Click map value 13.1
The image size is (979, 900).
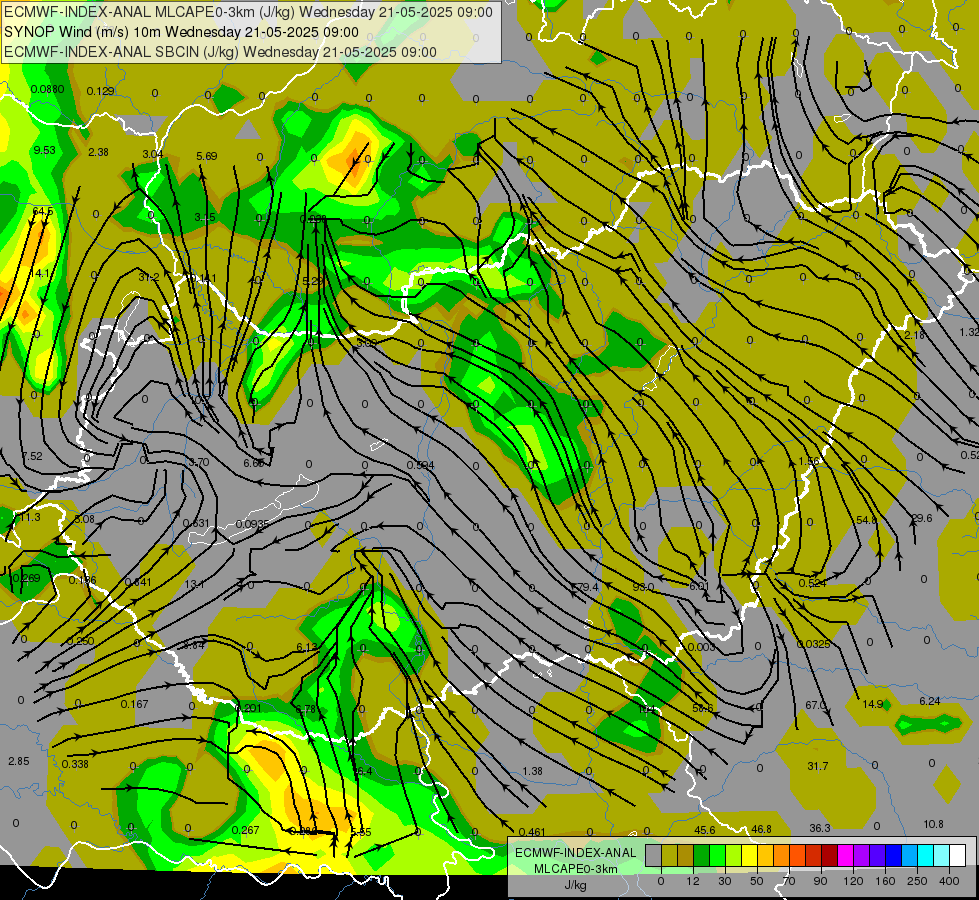[195, 584]
